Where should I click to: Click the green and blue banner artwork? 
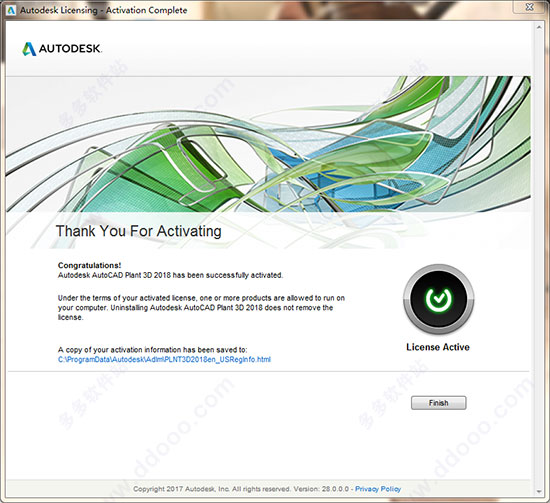268,144
